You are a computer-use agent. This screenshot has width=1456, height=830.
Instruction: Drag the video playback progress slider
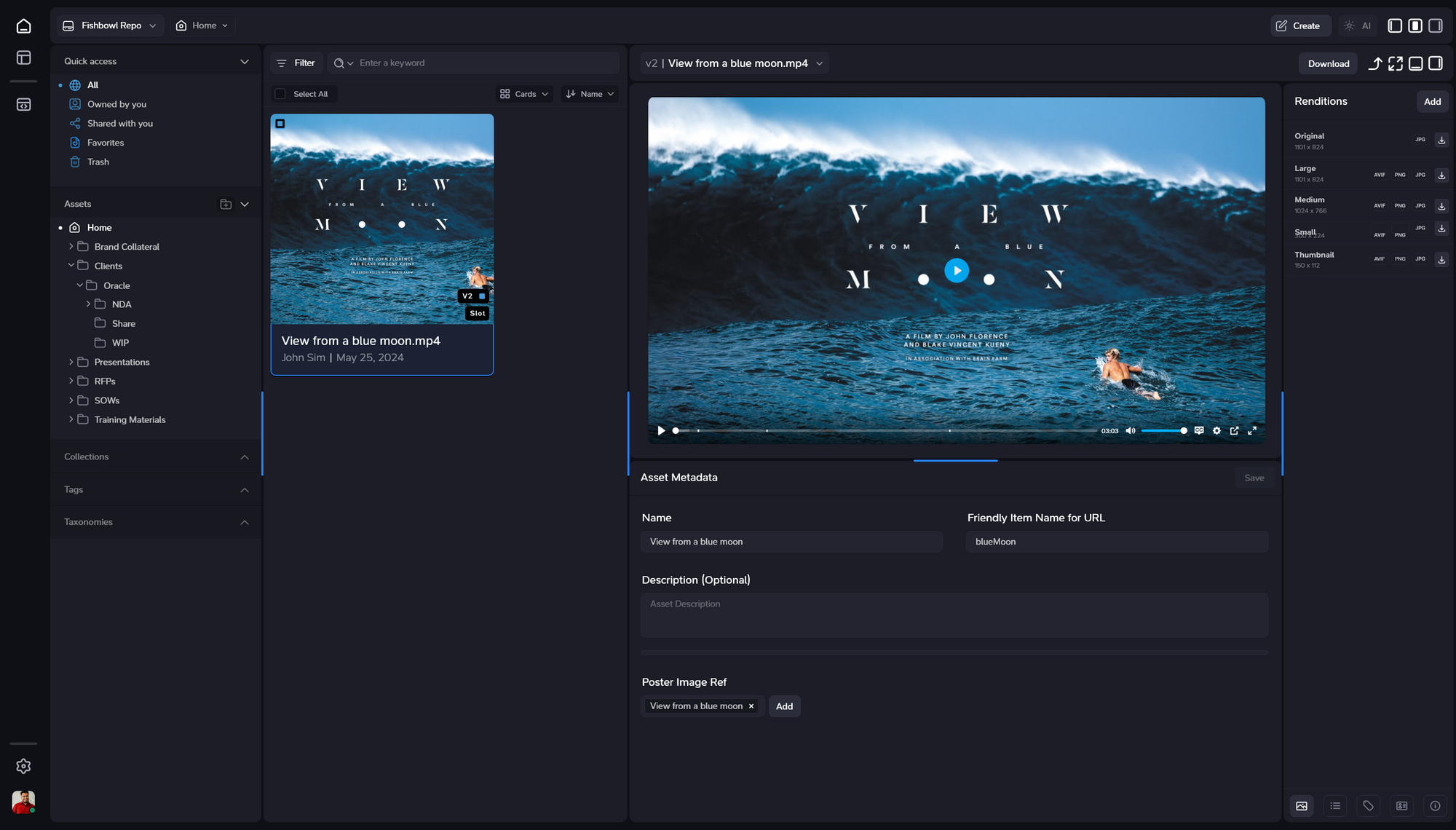676,430
